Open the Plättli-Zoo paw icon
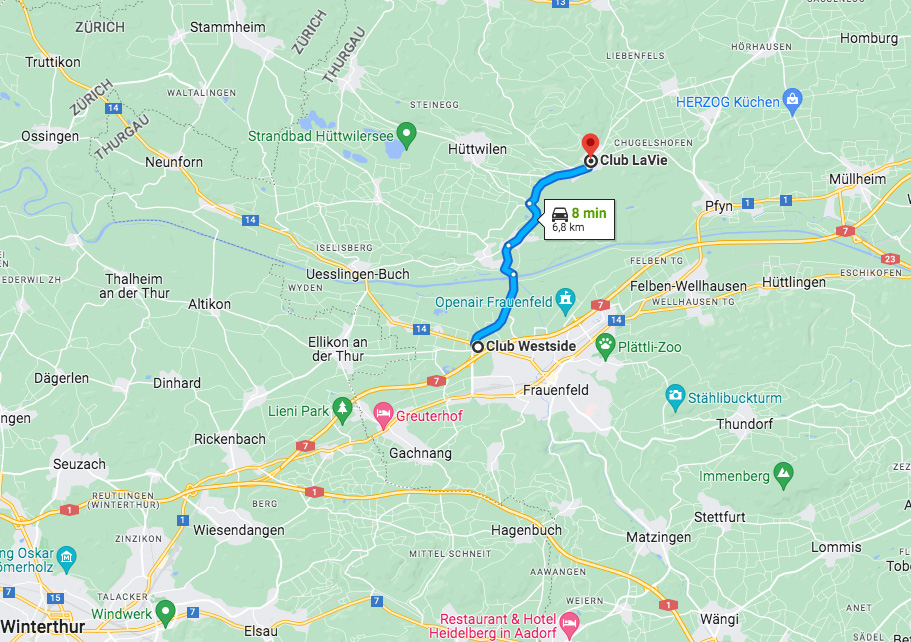Viewport: 911px width, 642px height. 605,347
